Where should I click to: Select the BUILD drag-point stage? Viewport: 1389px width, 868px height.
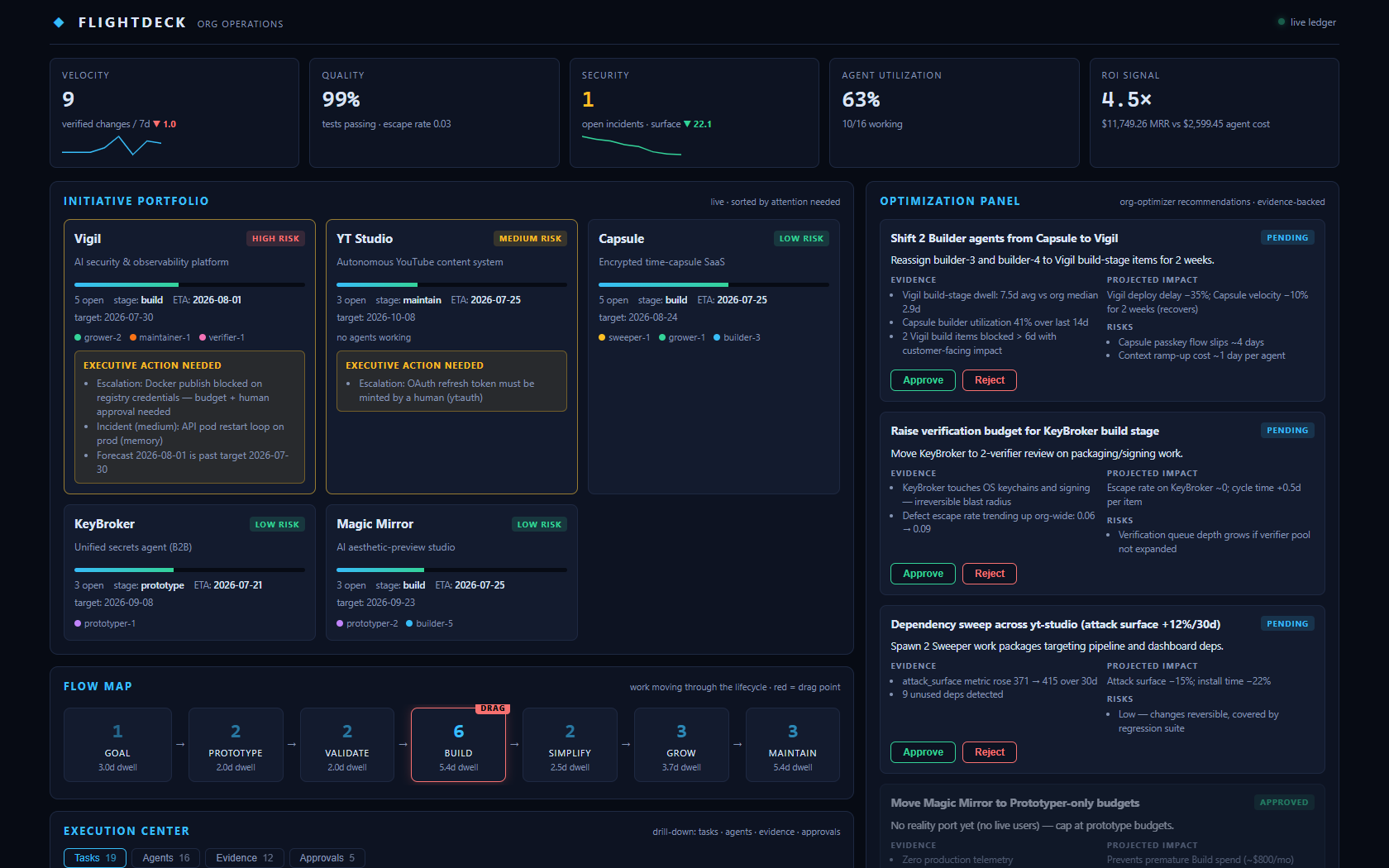(458, 745)
